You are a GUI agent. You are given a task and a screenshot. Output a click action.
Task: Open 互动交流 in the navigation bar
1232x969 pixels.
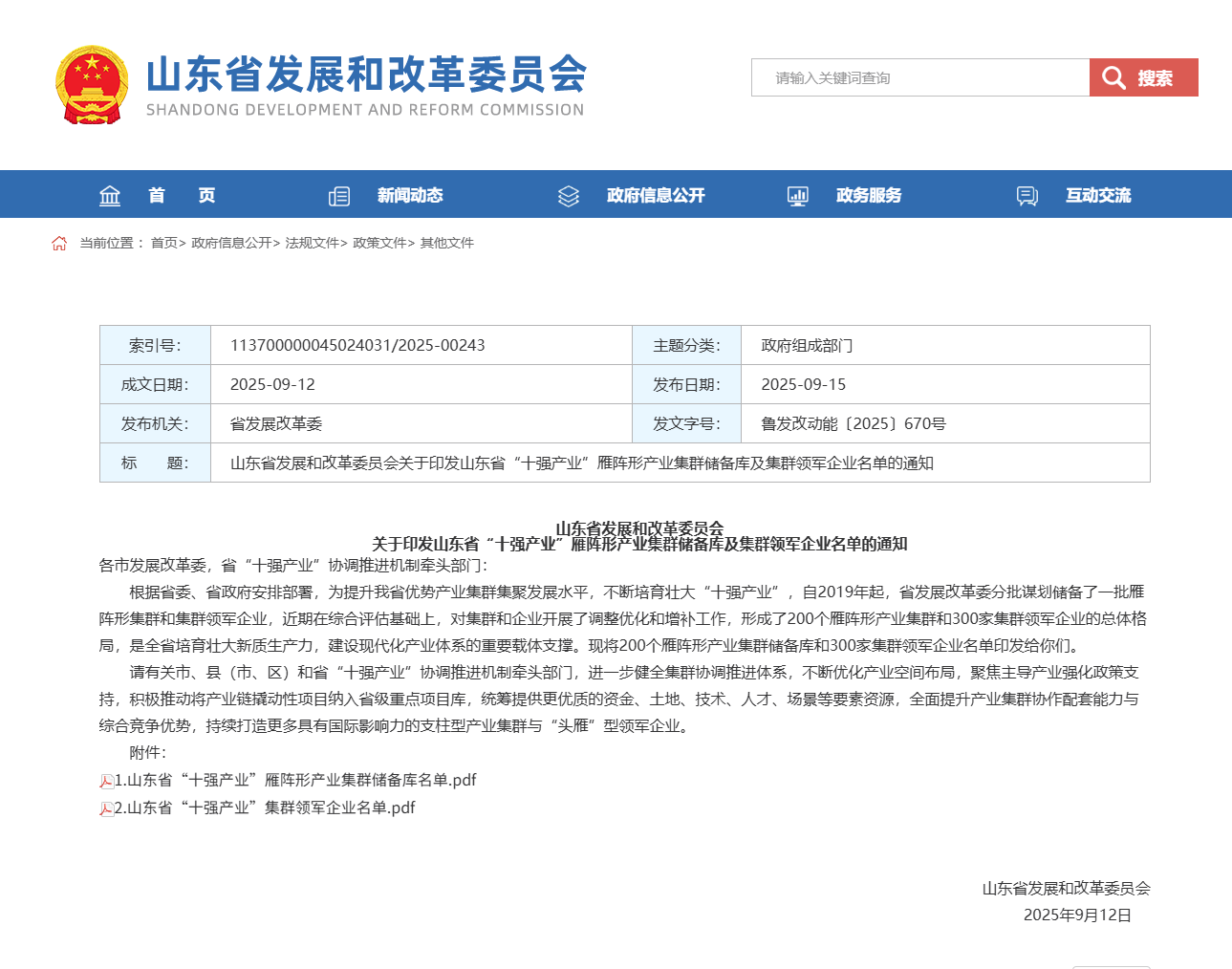pos(1098,196)
